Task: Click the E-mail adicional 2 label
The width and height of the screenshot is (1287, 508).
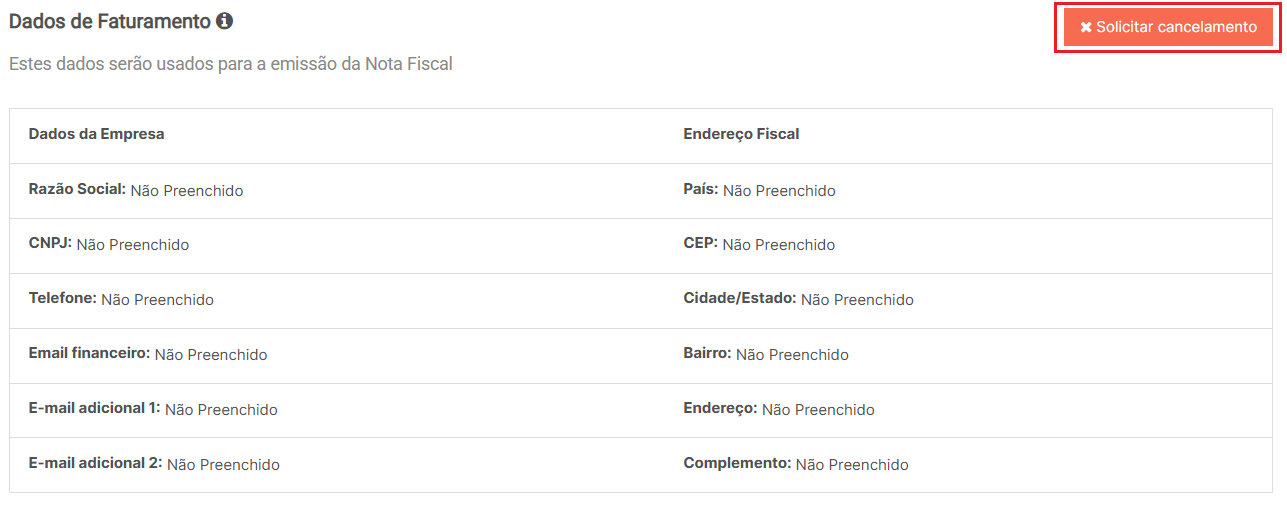Action: (x=95, y=464)
